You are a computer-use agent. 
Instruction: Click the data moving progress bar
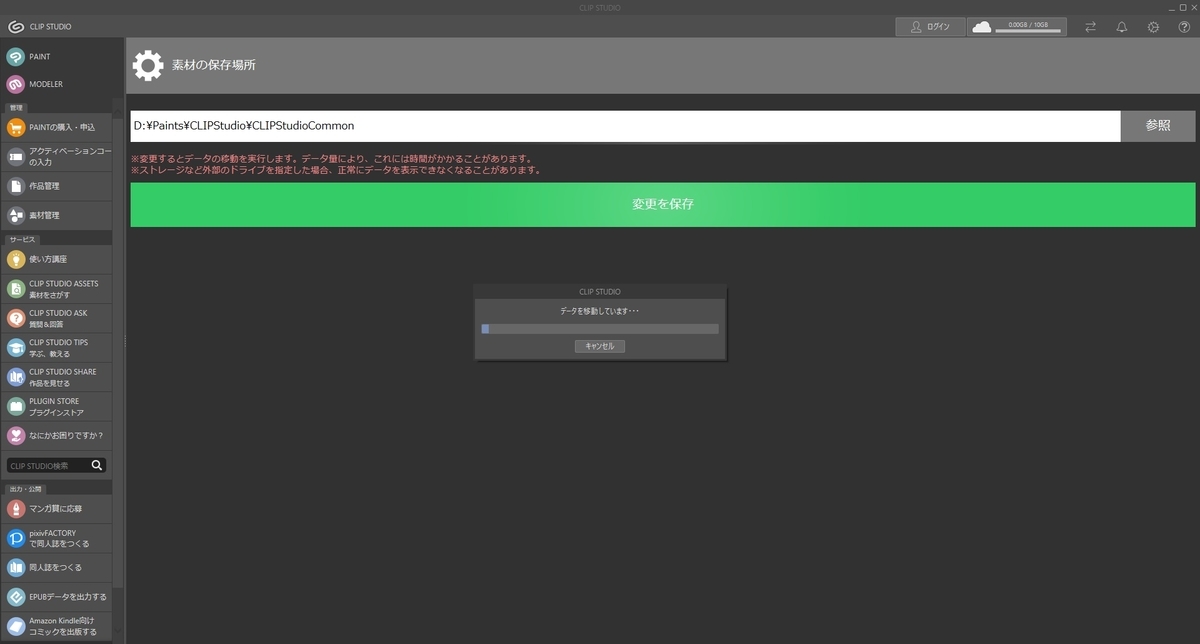(600, 328)
